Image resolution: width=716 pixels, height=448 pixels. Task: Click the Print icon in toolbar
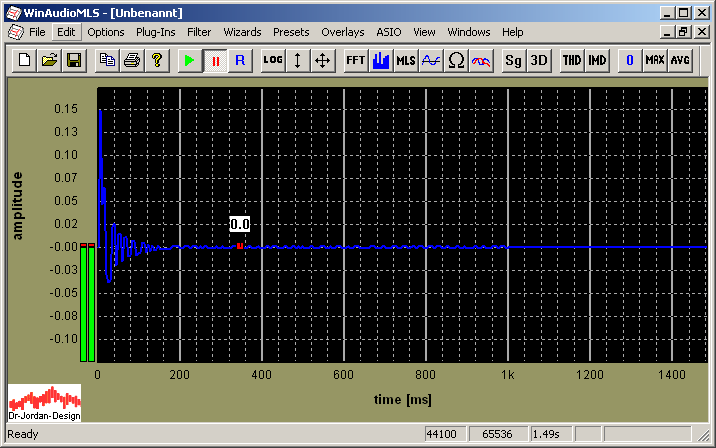click(x=131, y=60)
